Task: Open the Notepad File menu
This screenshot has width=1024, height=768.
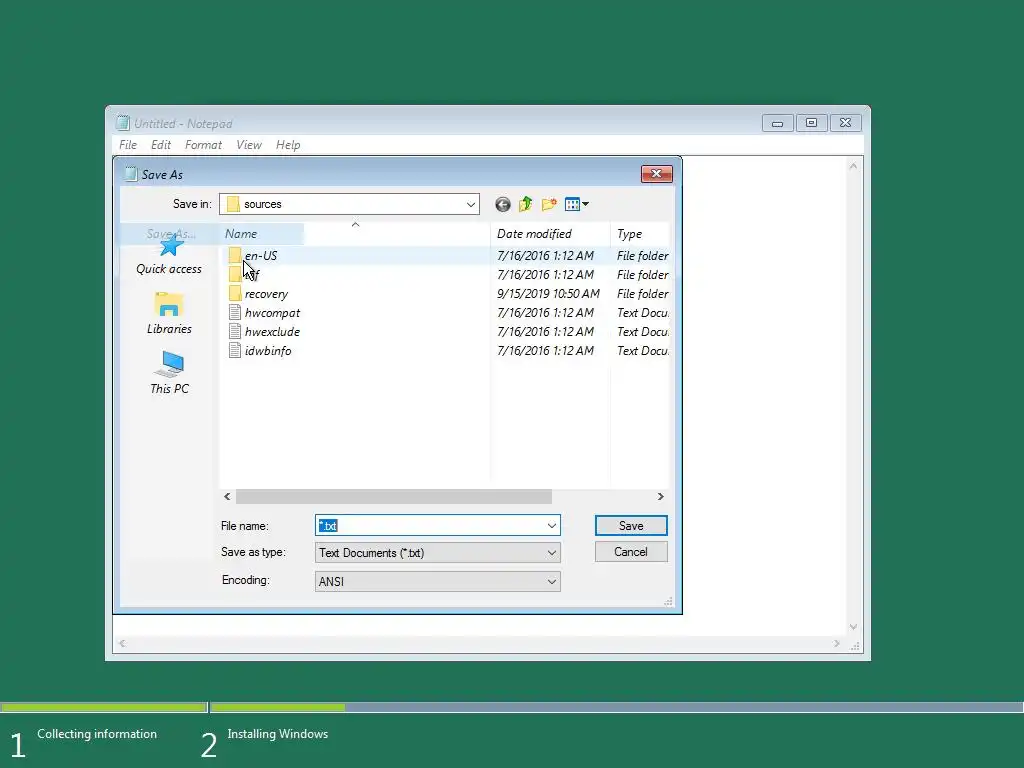Action: pyautogui.click(x=128, y=145)
